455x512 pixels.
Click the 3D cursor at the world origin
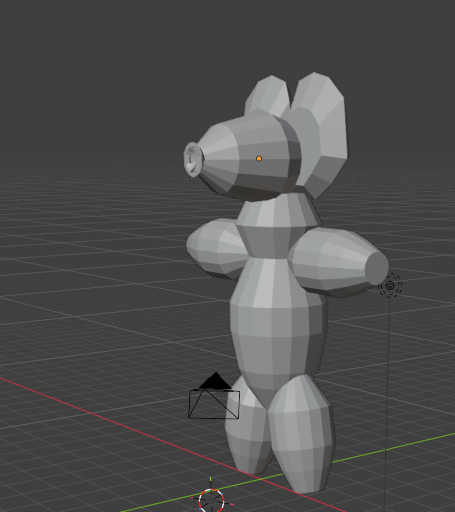click(211, 500)
